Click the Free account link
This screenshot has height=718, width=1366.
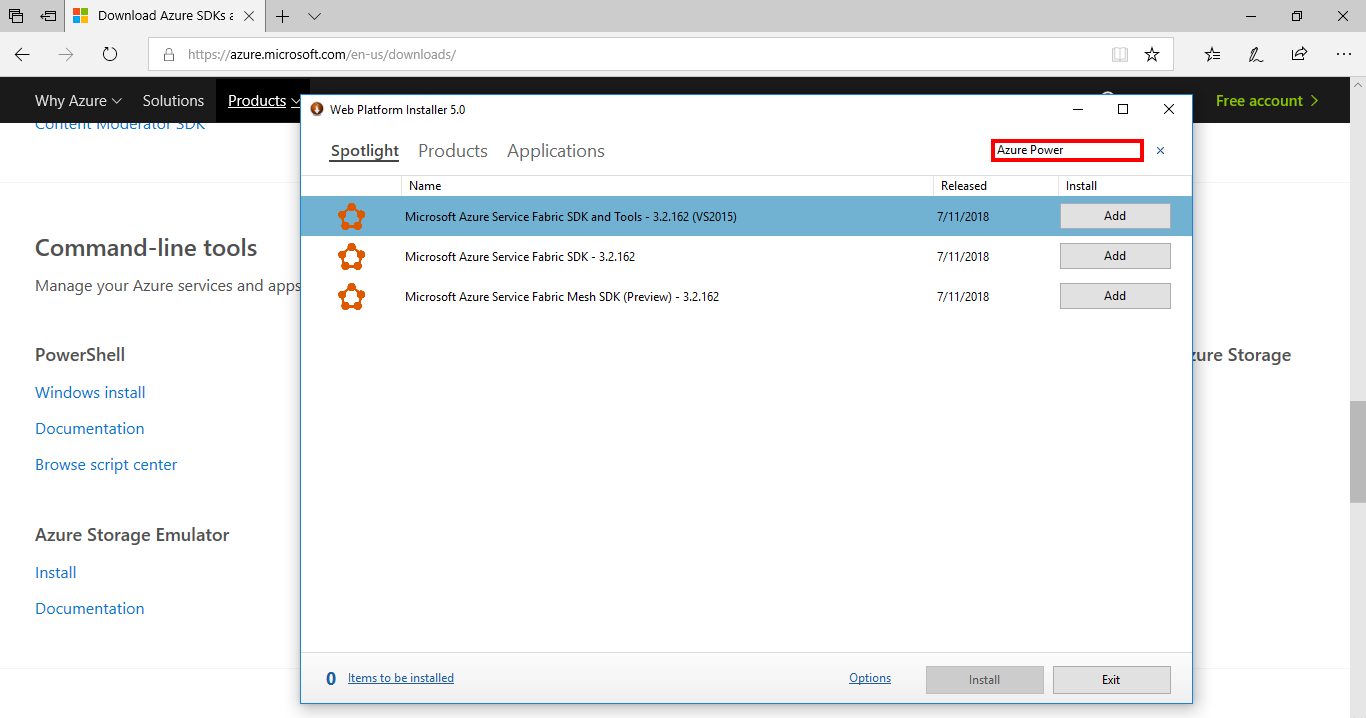click(x=1267, y=101)
